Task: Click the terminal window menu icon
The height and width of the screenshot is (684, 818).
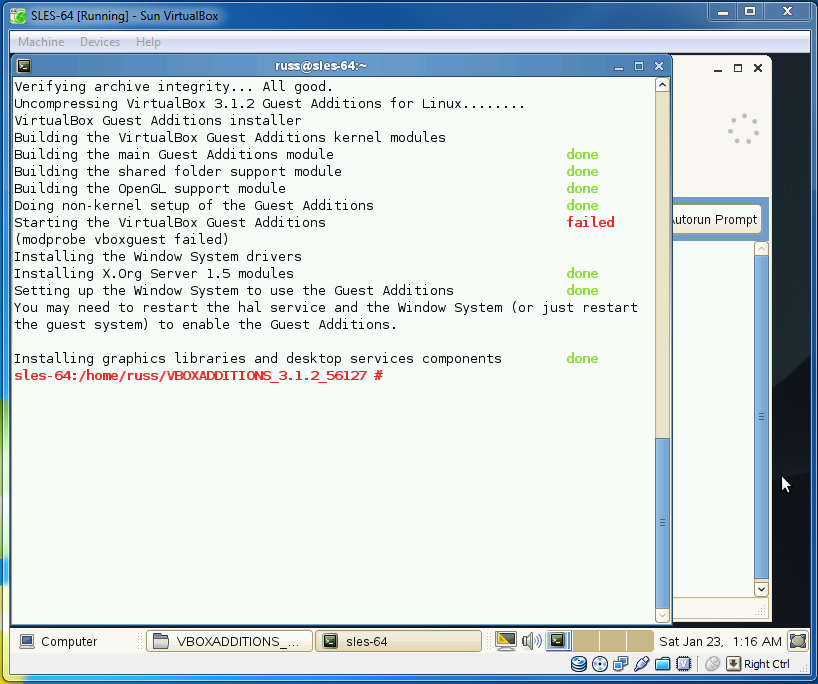Action: [x=24, y=66]
